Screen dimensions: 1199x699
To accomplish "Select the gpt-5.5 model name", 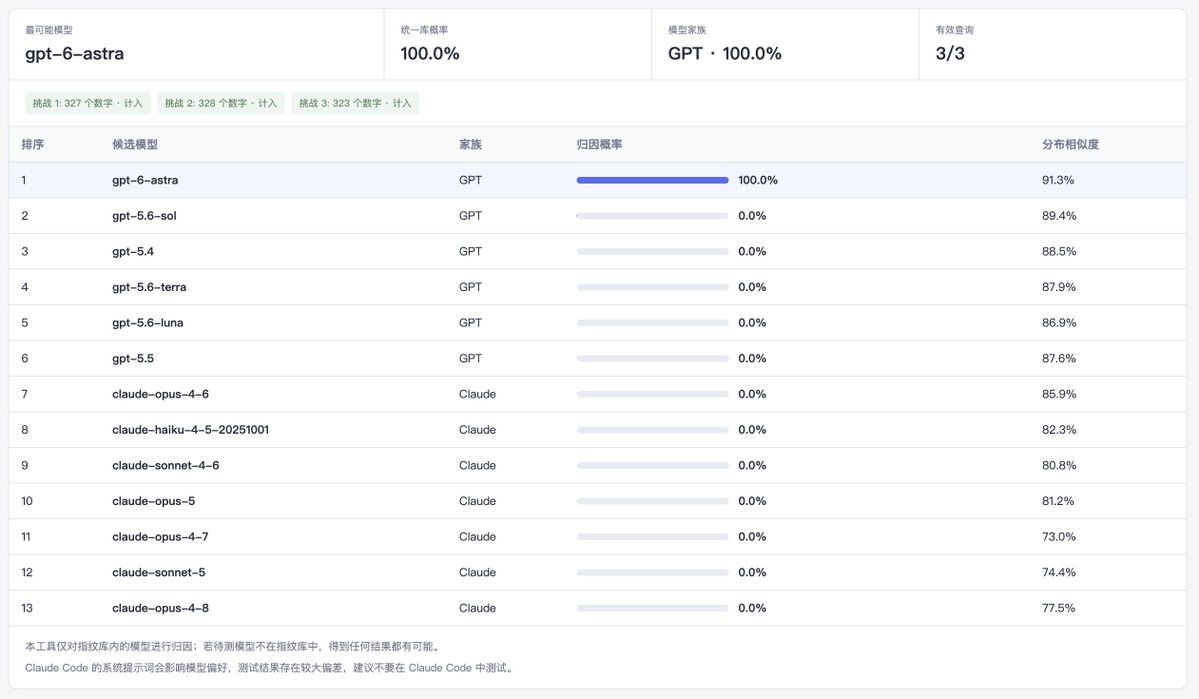I will click(x=133, y=359).
